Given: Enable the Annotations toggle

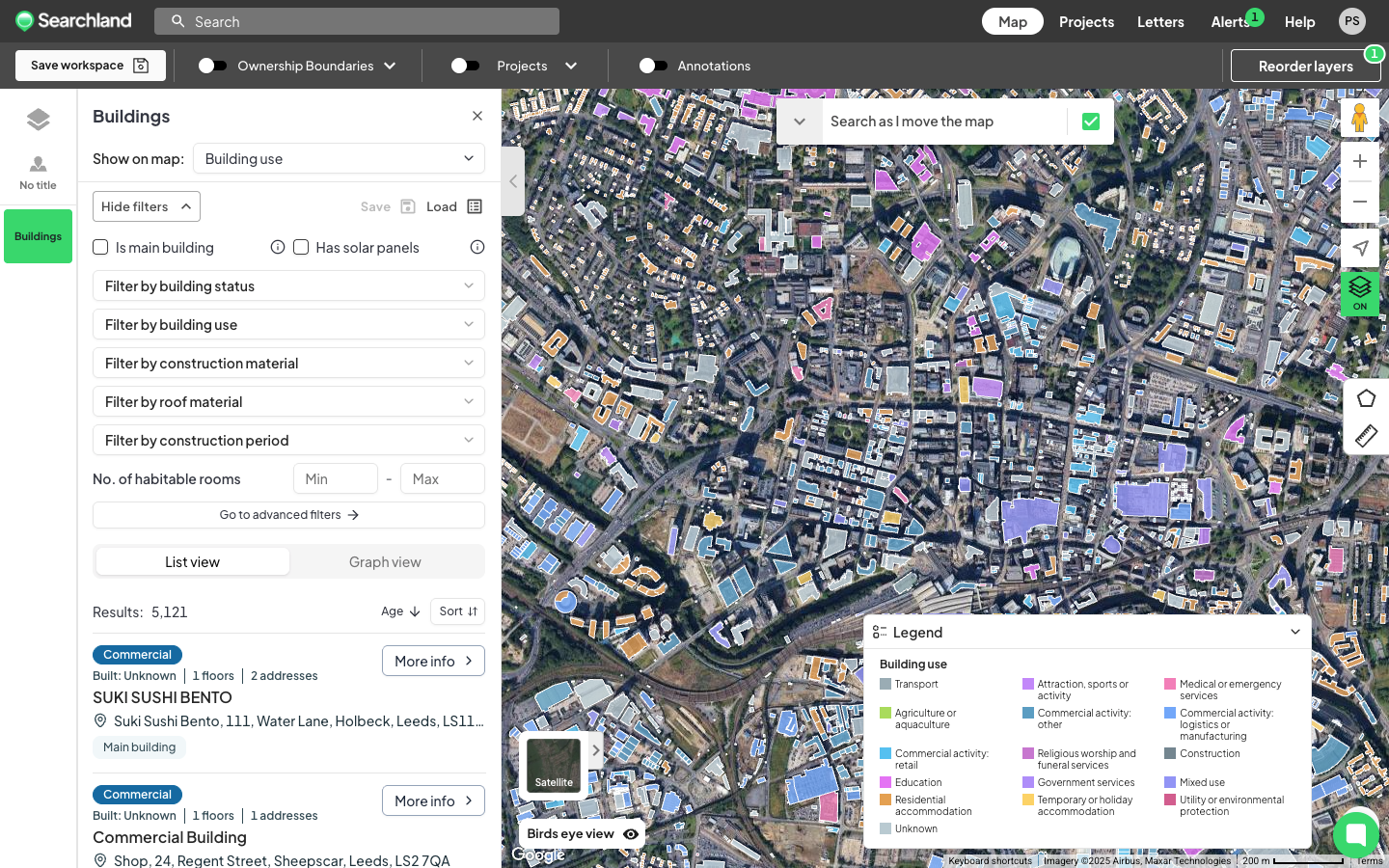Looking at the screenshot, I should point(653,66).
